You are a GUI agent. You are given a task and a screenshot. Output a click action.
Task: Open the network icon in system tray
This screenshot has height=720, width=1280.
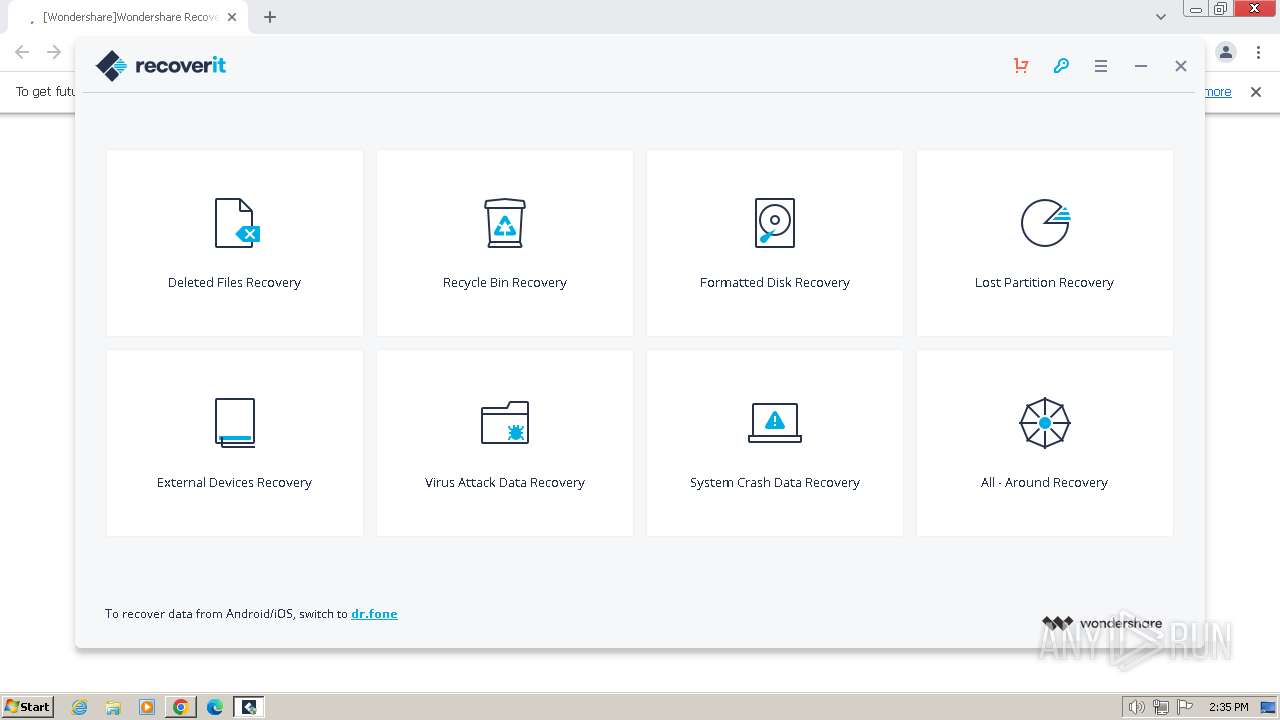click(1161, 707)
